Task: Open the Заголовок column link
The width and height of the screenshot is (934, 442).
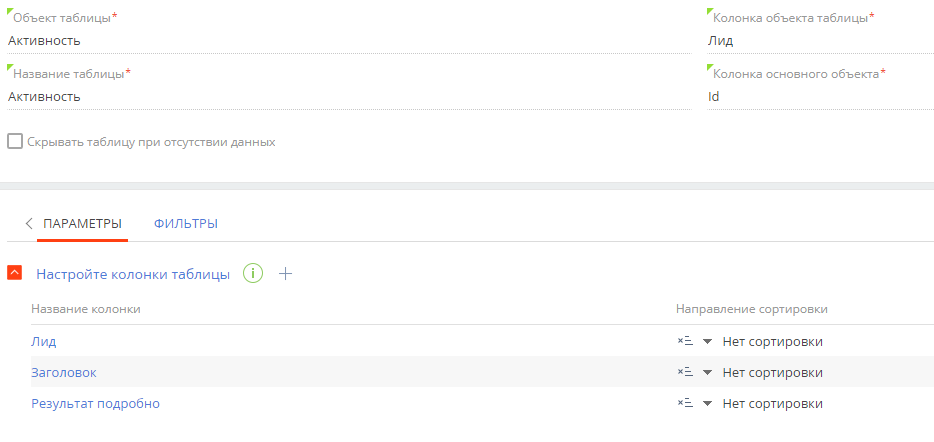Action: 64,372
